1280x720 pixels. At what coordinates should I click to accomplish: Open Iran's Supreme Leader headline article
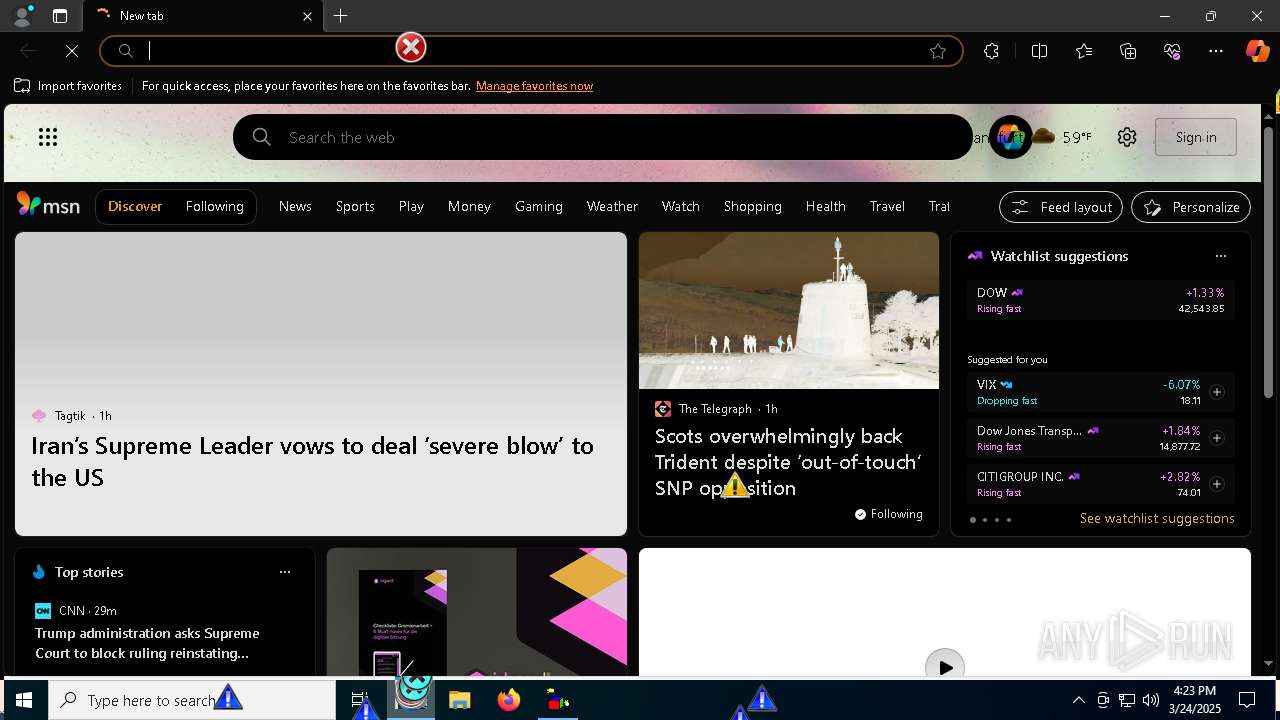pos(313,461)
